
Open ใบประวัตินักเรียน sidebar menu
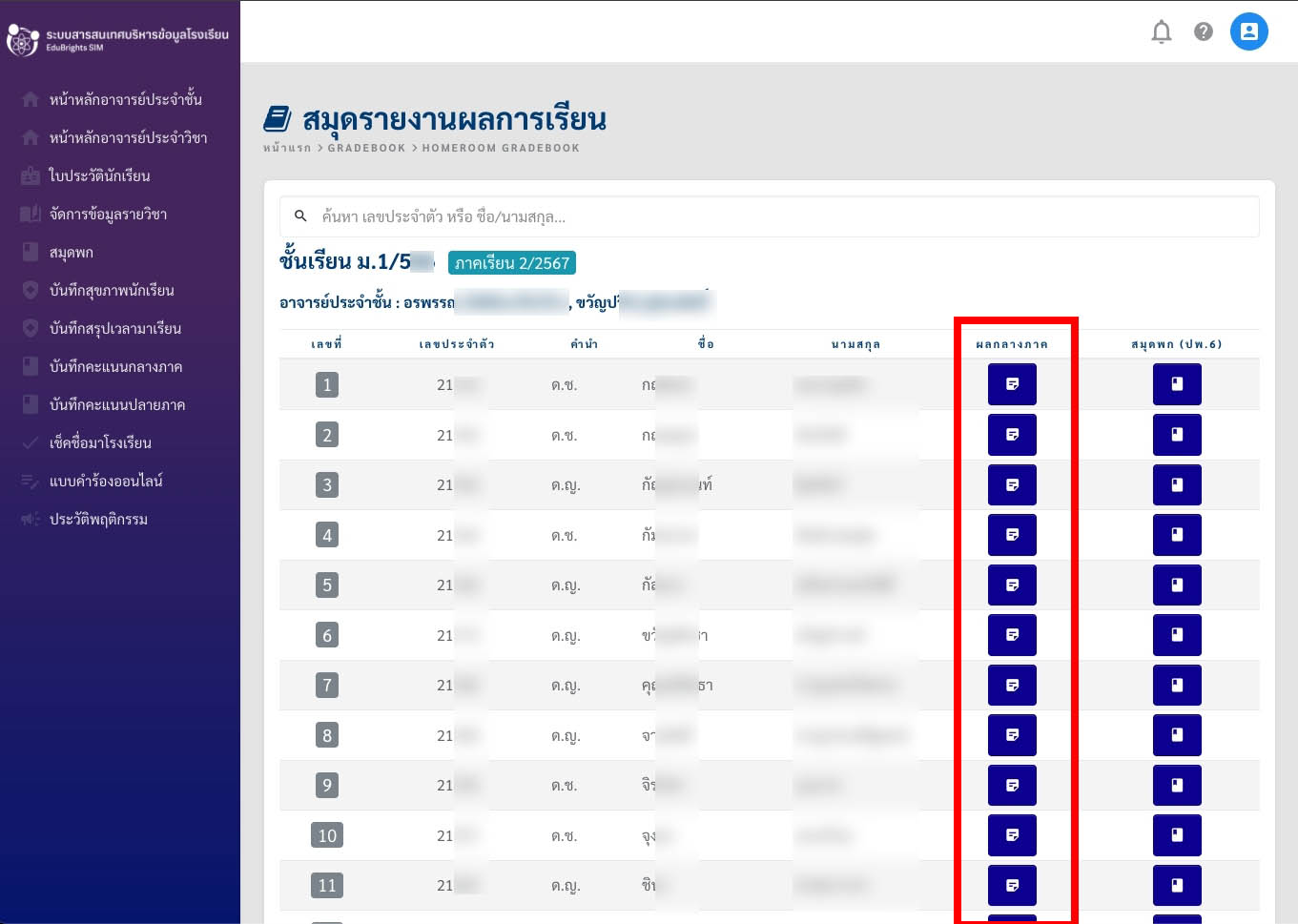99,175
